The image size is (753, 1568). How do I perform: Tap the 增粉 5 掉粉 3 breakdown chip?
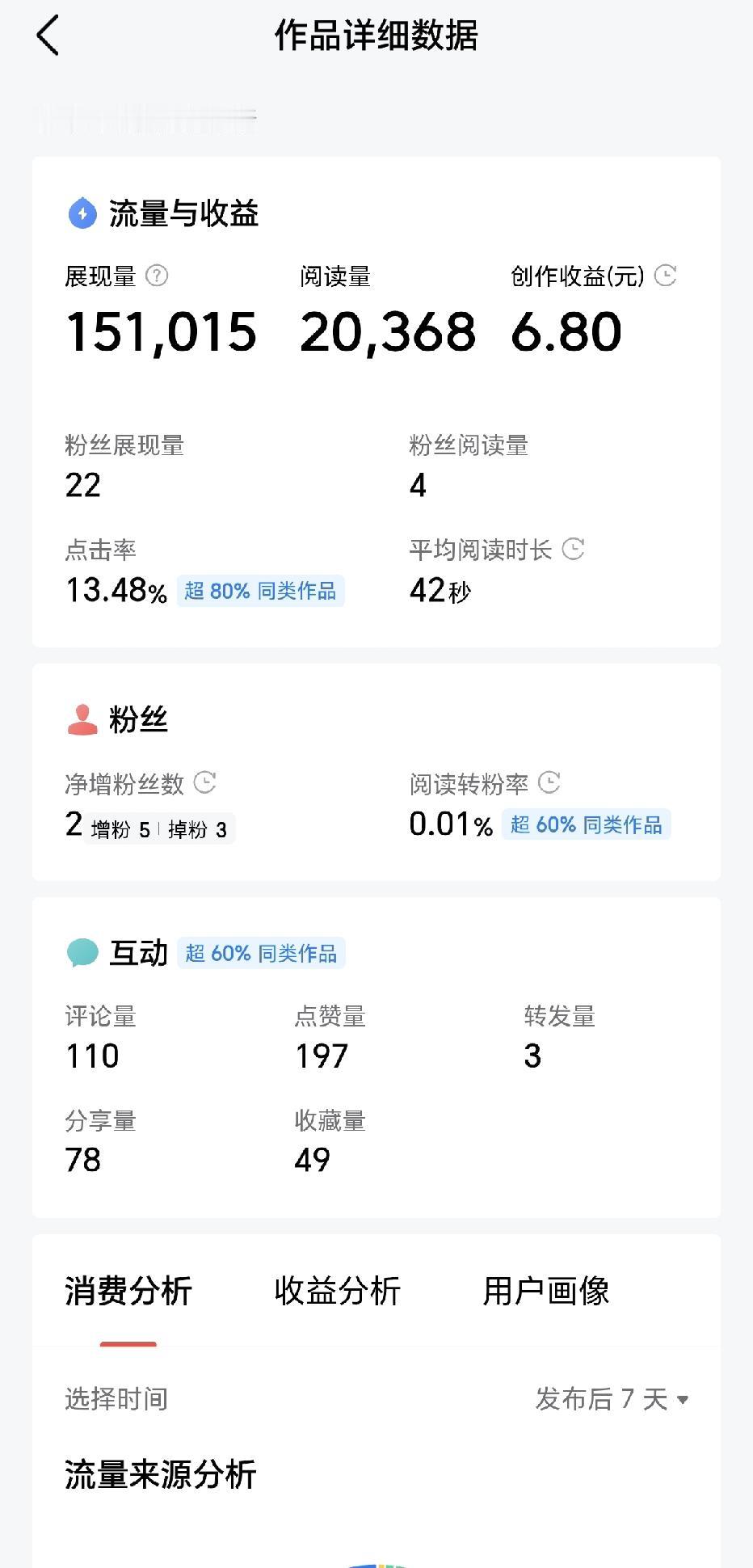159,829
